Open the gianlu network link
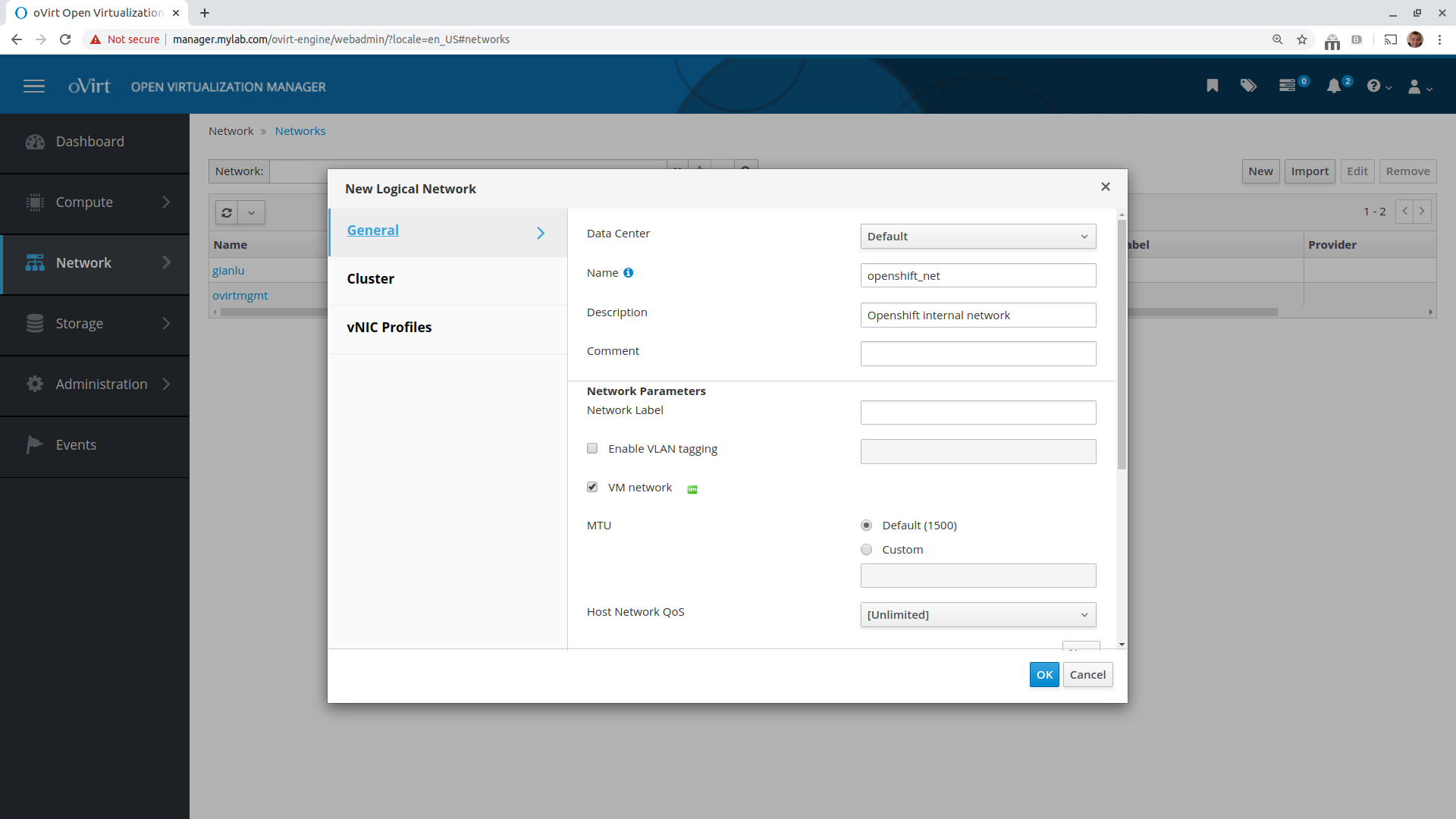The height and width of the screenshot is (819, 1456). tap(228, 271)
